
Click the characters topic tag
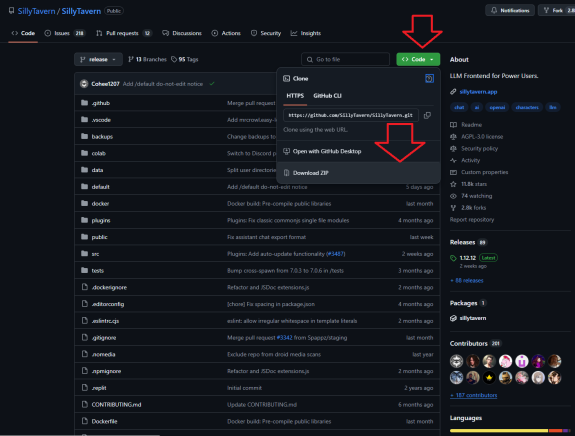(x=527, y=107)
